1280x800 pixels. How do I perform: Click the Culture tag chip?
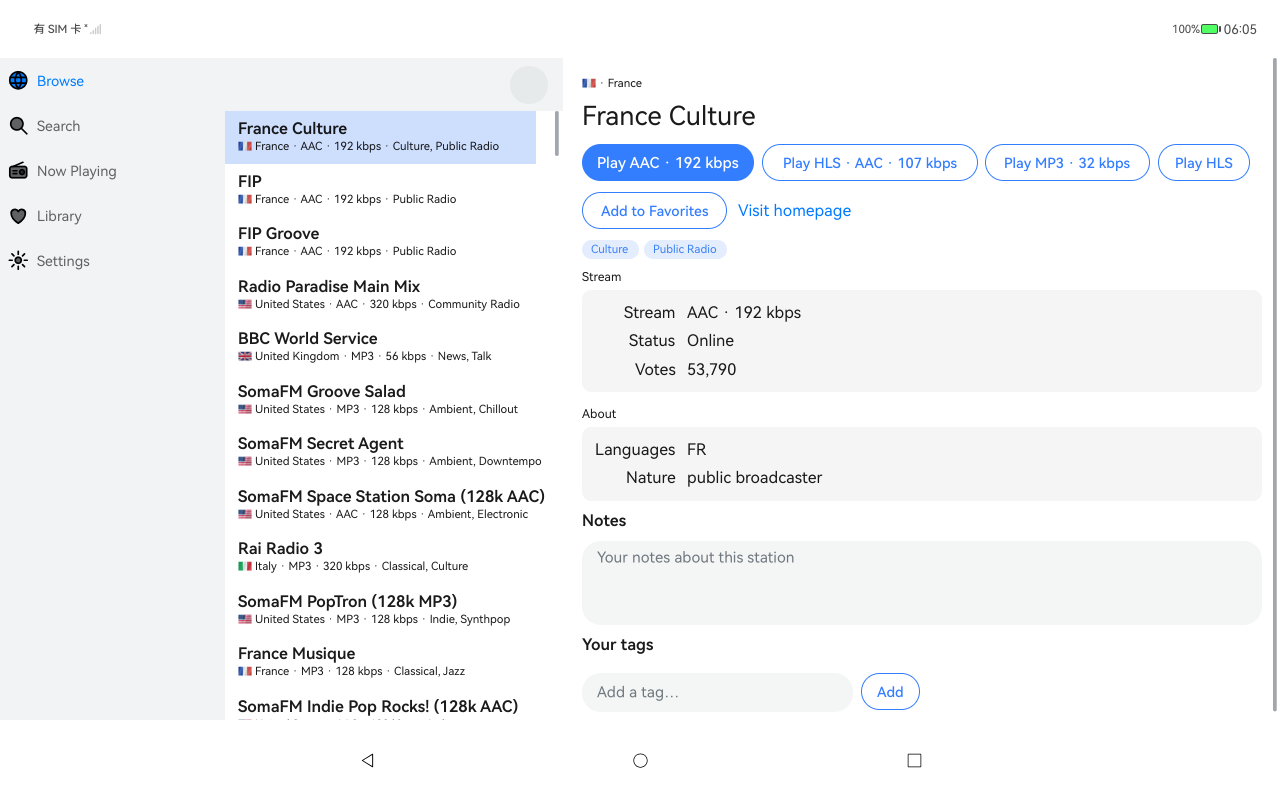click(x=610, y=249)
